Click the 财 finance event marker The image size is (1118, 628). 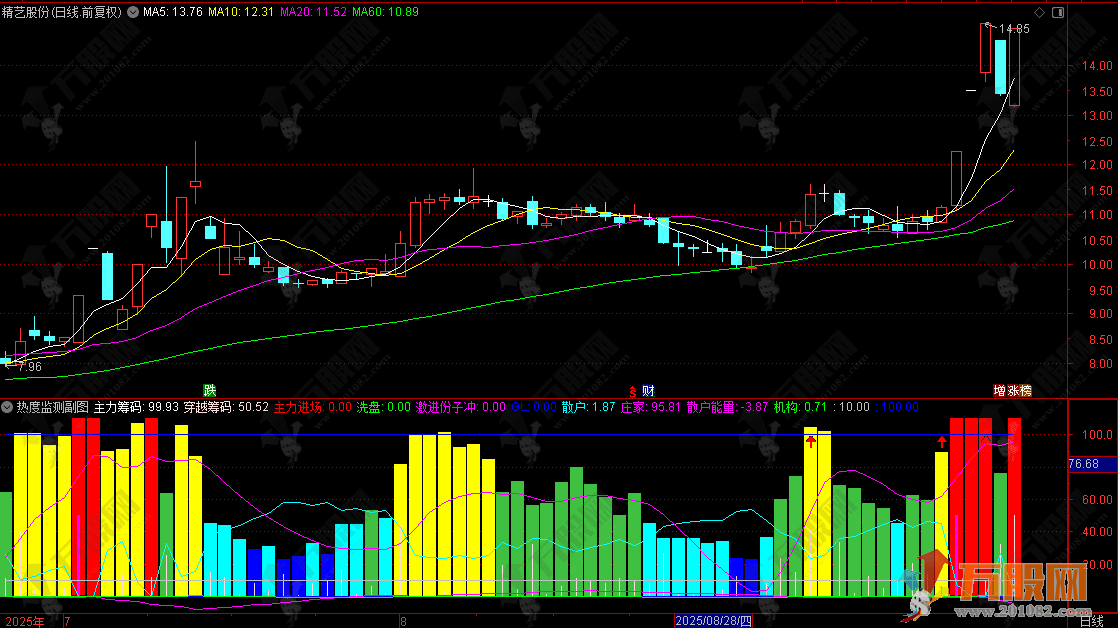[x=648, y=390]
